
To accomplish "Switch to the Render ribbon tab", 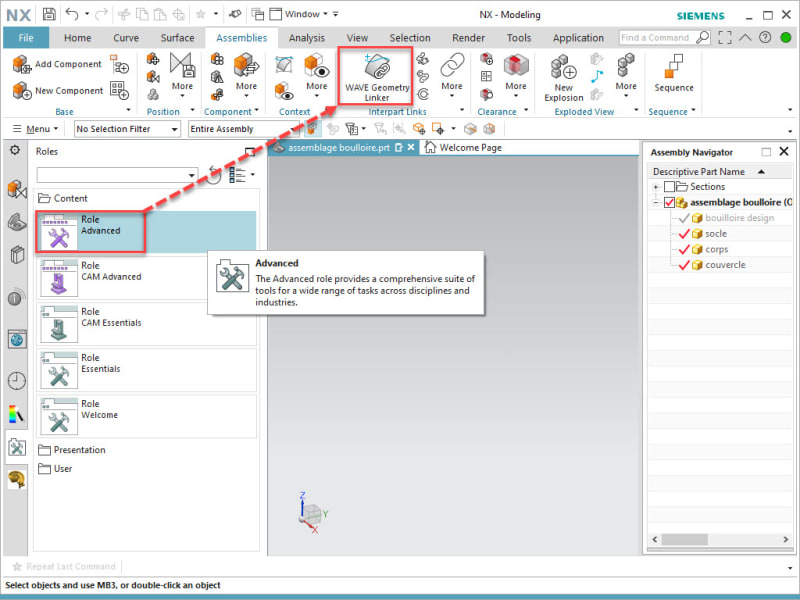I will tap(468, 38).
